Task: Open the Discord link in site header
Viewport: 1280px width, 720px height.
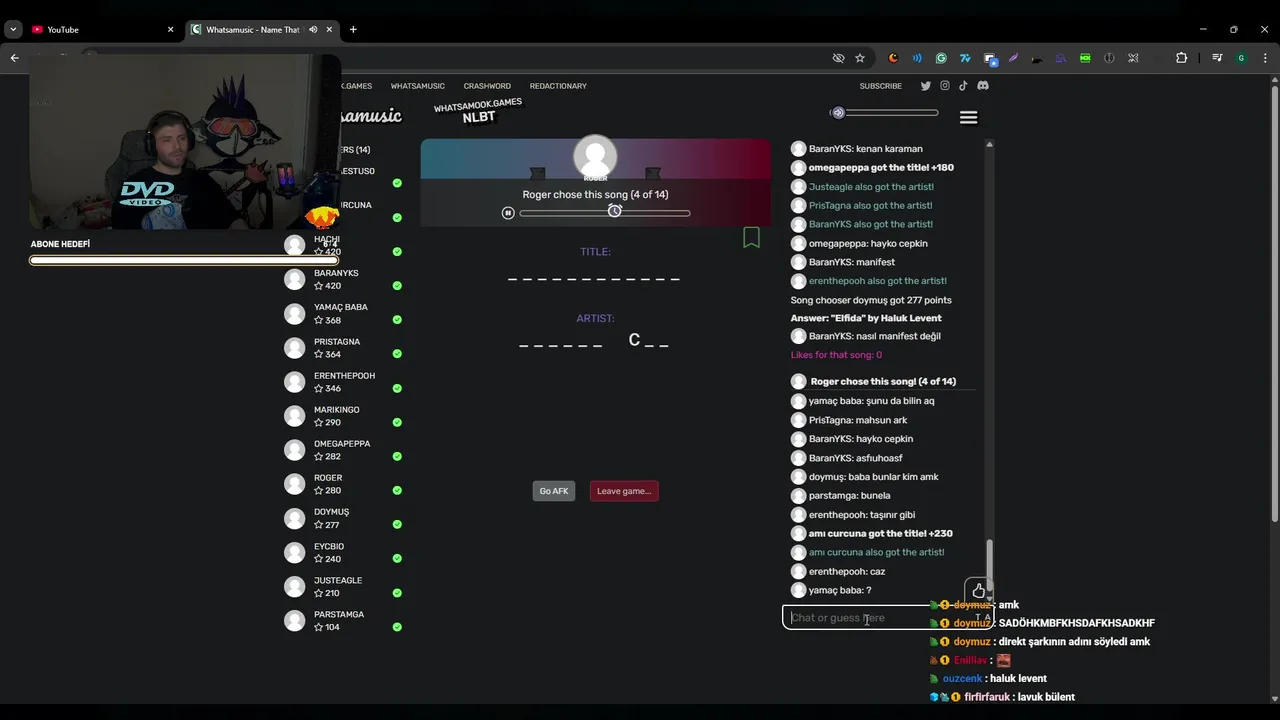Action: pyautogui.click(x=983, y=86)
